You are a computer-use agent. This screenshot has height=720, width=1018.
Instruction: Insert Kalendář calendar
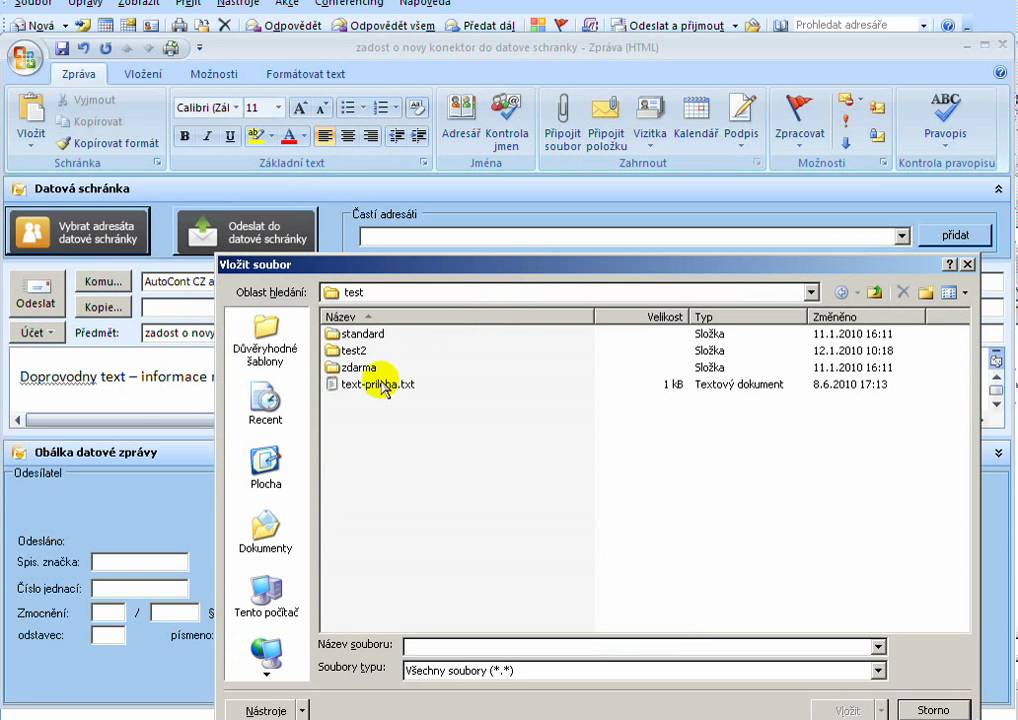click(x=696, y=117)
